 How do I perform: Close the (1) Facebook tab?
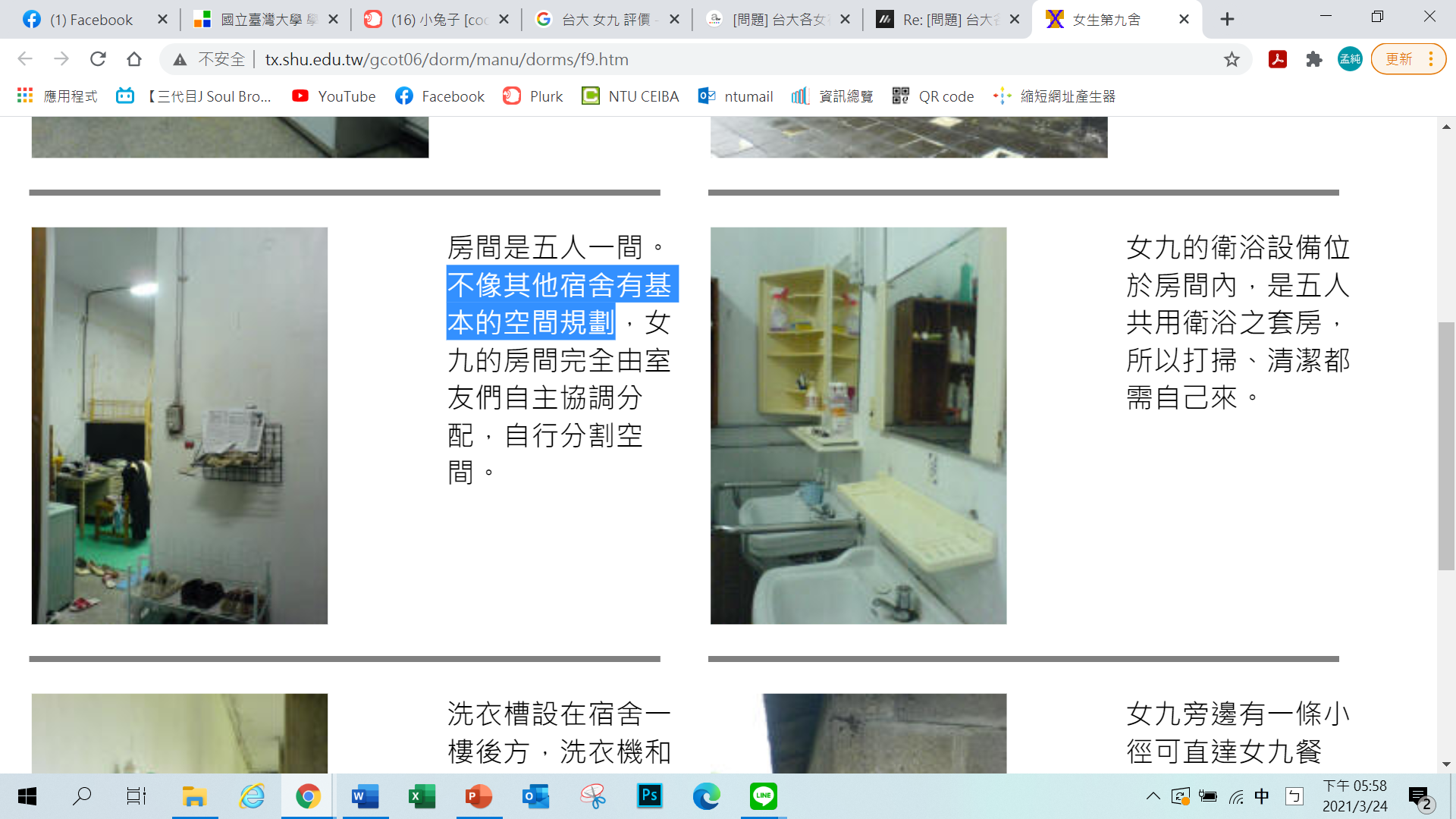(162, 20)
